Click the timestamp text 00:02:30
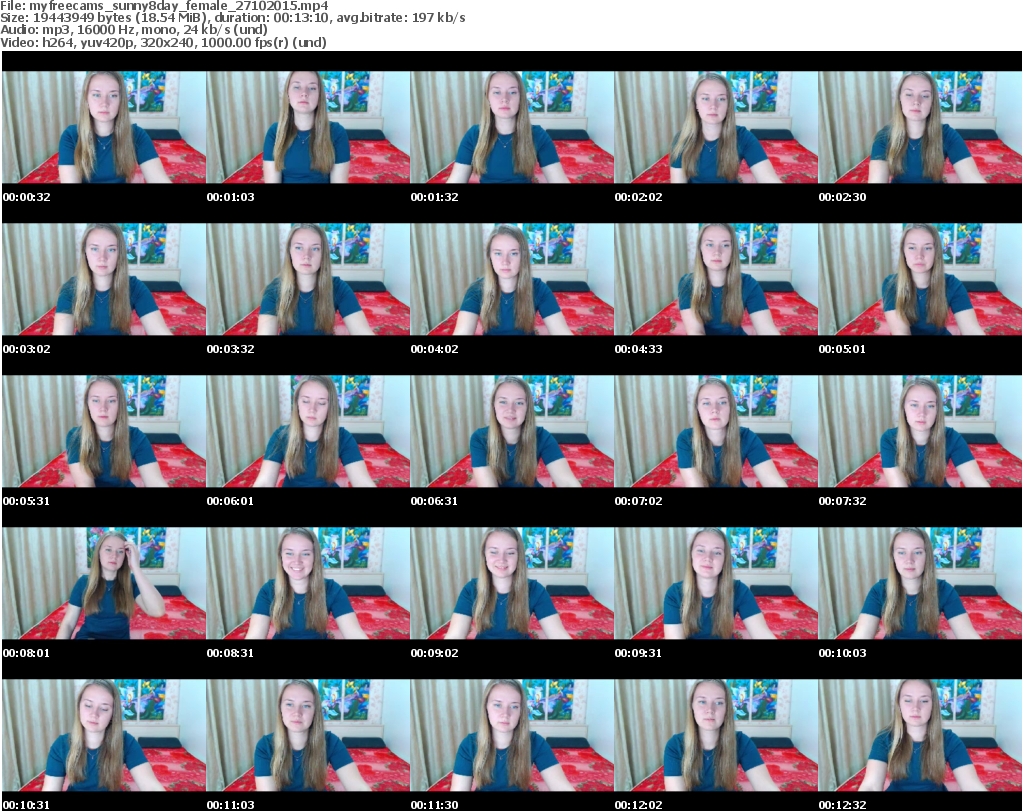Image resolution: width=1024 pixels, height=811 pixels. (842, 197)
